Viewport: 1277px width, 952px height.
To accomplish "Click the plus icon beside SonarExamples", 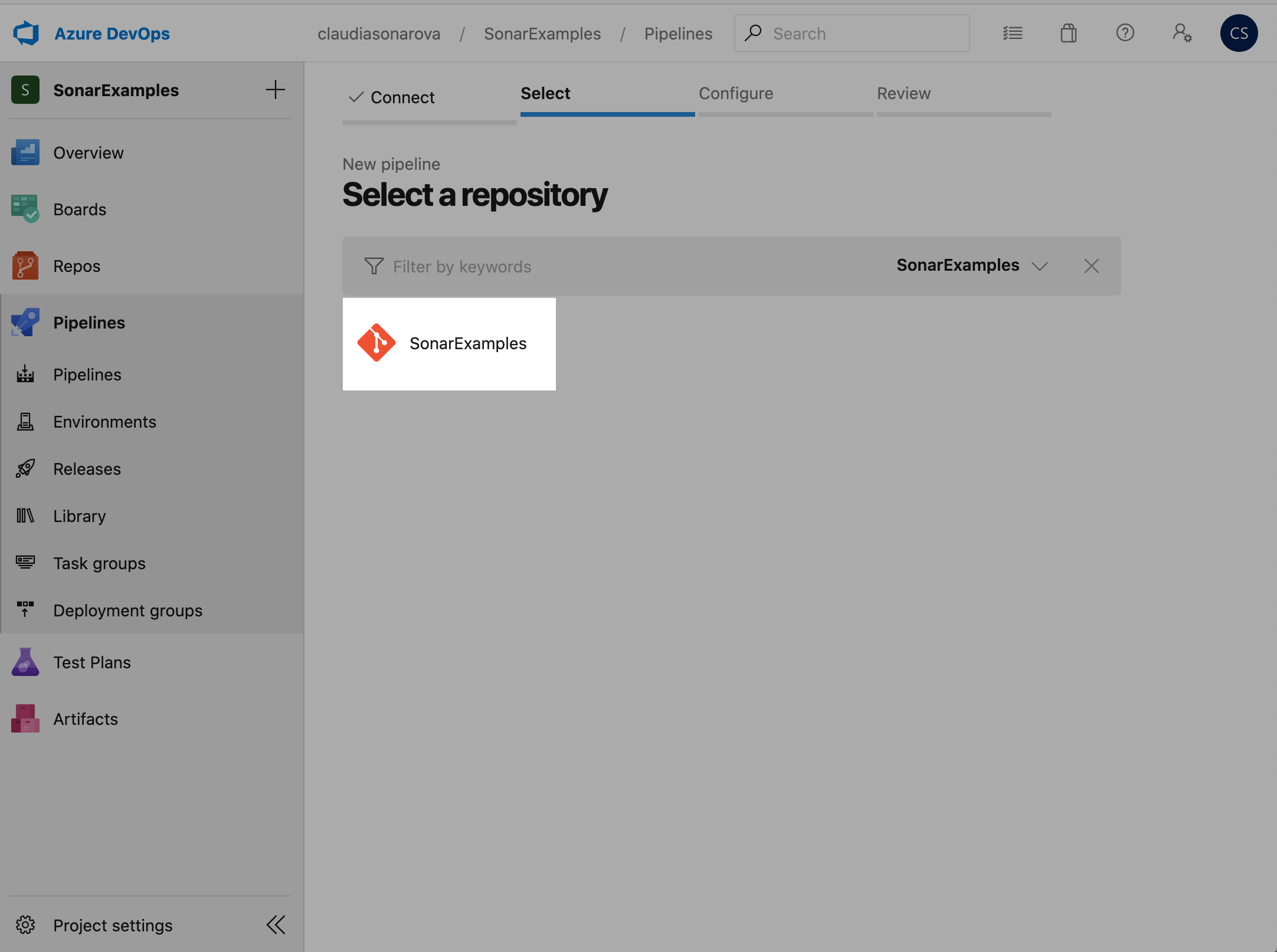I will (x=276, y=90).
